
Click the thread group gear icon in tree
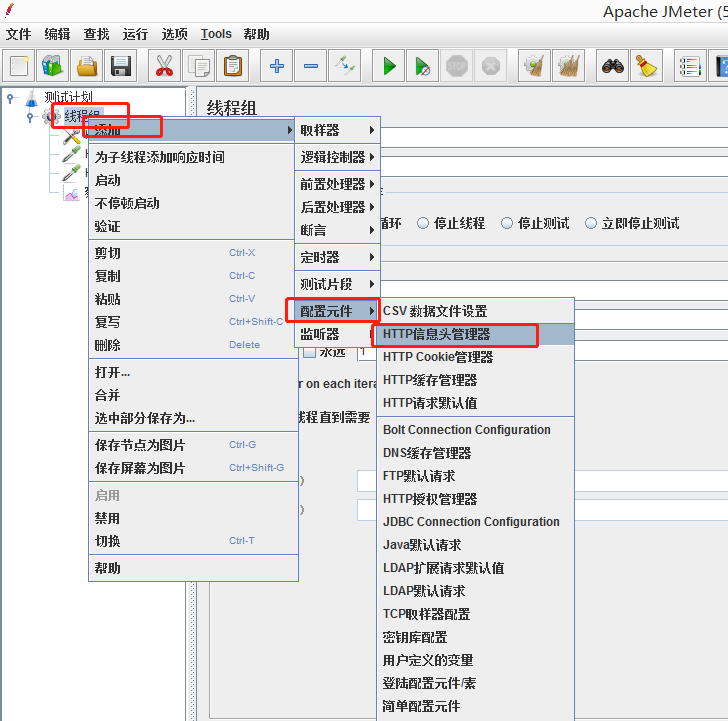click(x=50, y=116)
